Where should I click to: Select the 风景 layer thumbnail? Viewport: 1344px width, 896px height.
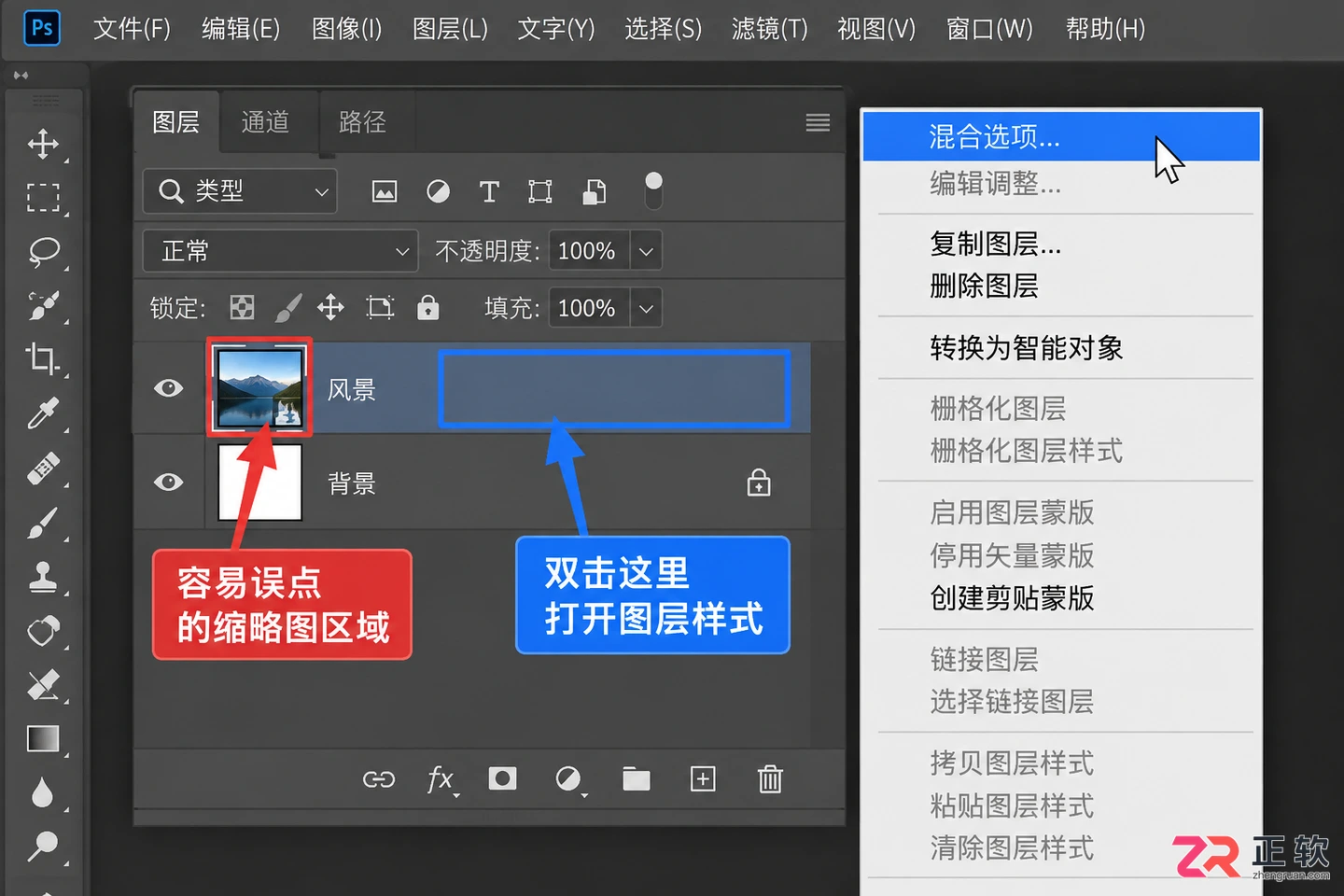(259, 387)
